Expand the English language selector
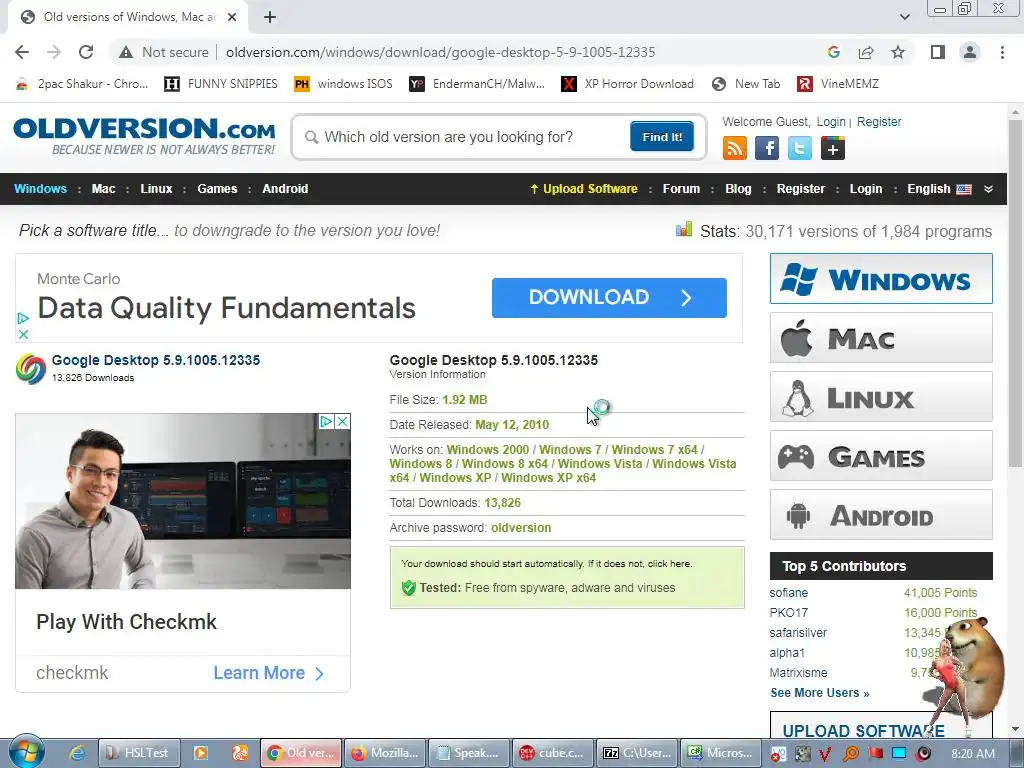Screen dimensions: 1024x768 (x=938, y=189)
